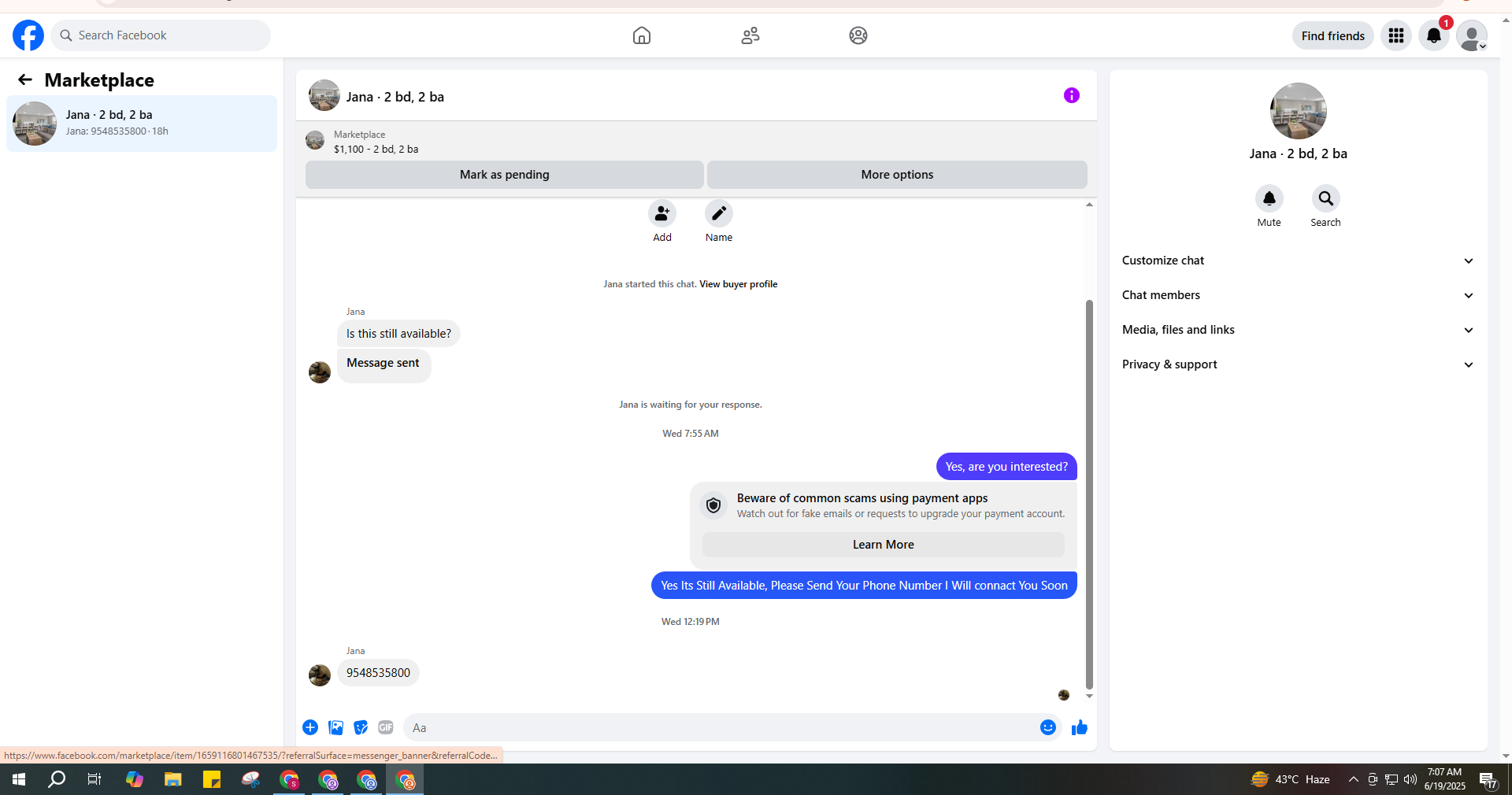1512x795 pixels.
Task: Expand Media, files and links section
Action: point(1299,330)
